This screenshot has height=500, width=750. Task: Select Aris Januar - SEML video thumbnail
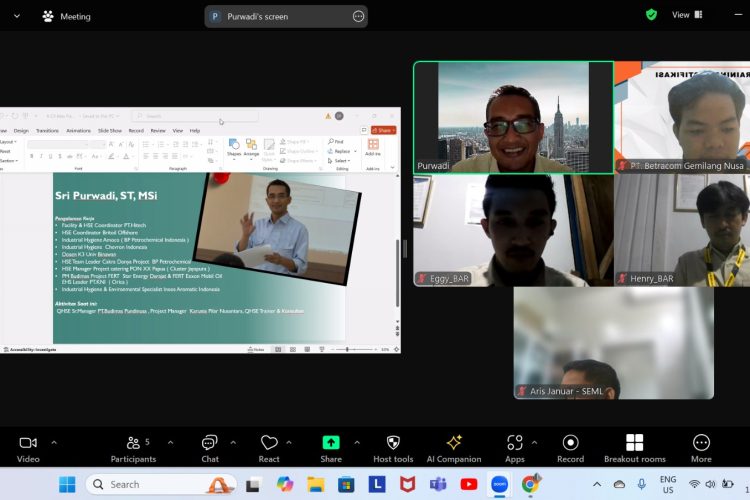pyautogui.click(x=614, y=343)
